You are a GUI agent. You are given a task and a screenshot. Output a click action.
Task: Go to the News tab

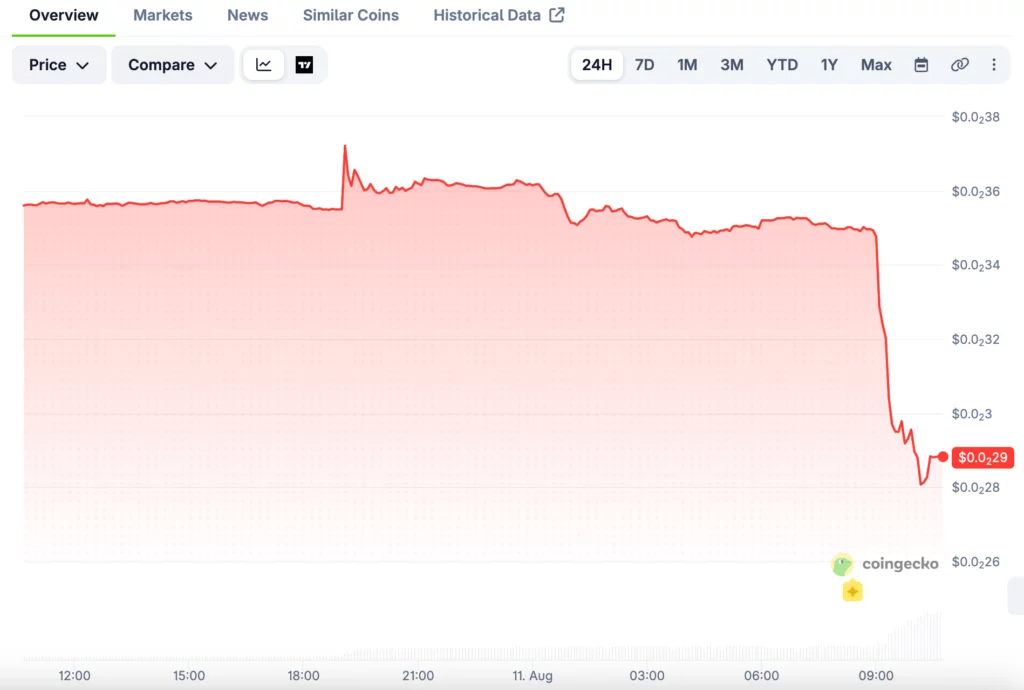248,15
